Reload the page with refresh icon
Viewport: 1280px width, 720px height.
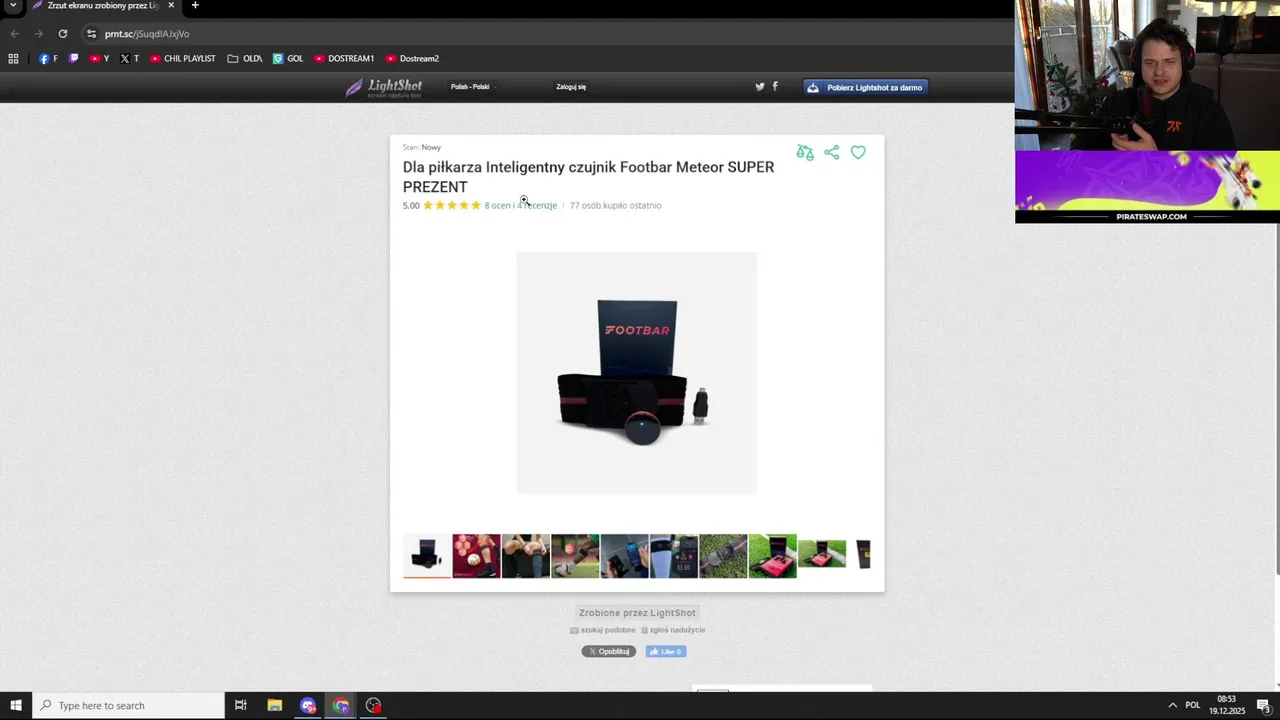coord(62,34)
